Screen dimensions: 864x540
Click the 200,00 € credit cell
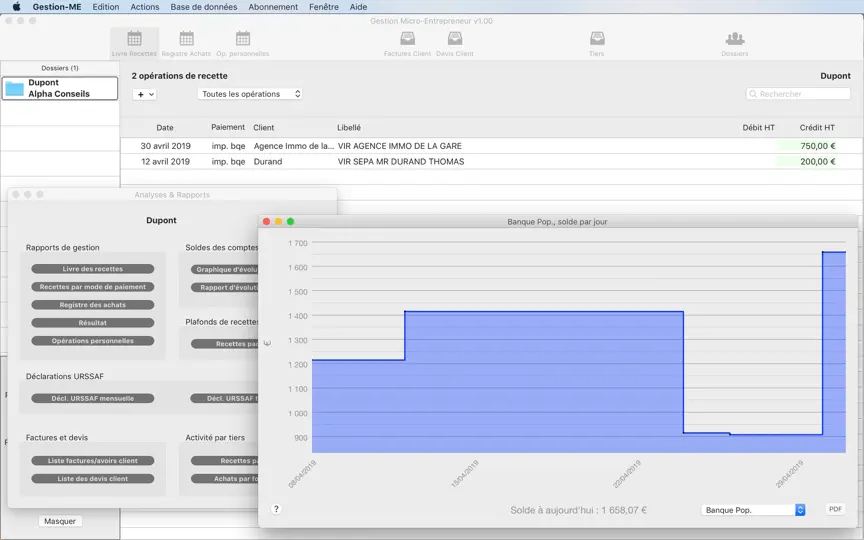tap(818, 161)
